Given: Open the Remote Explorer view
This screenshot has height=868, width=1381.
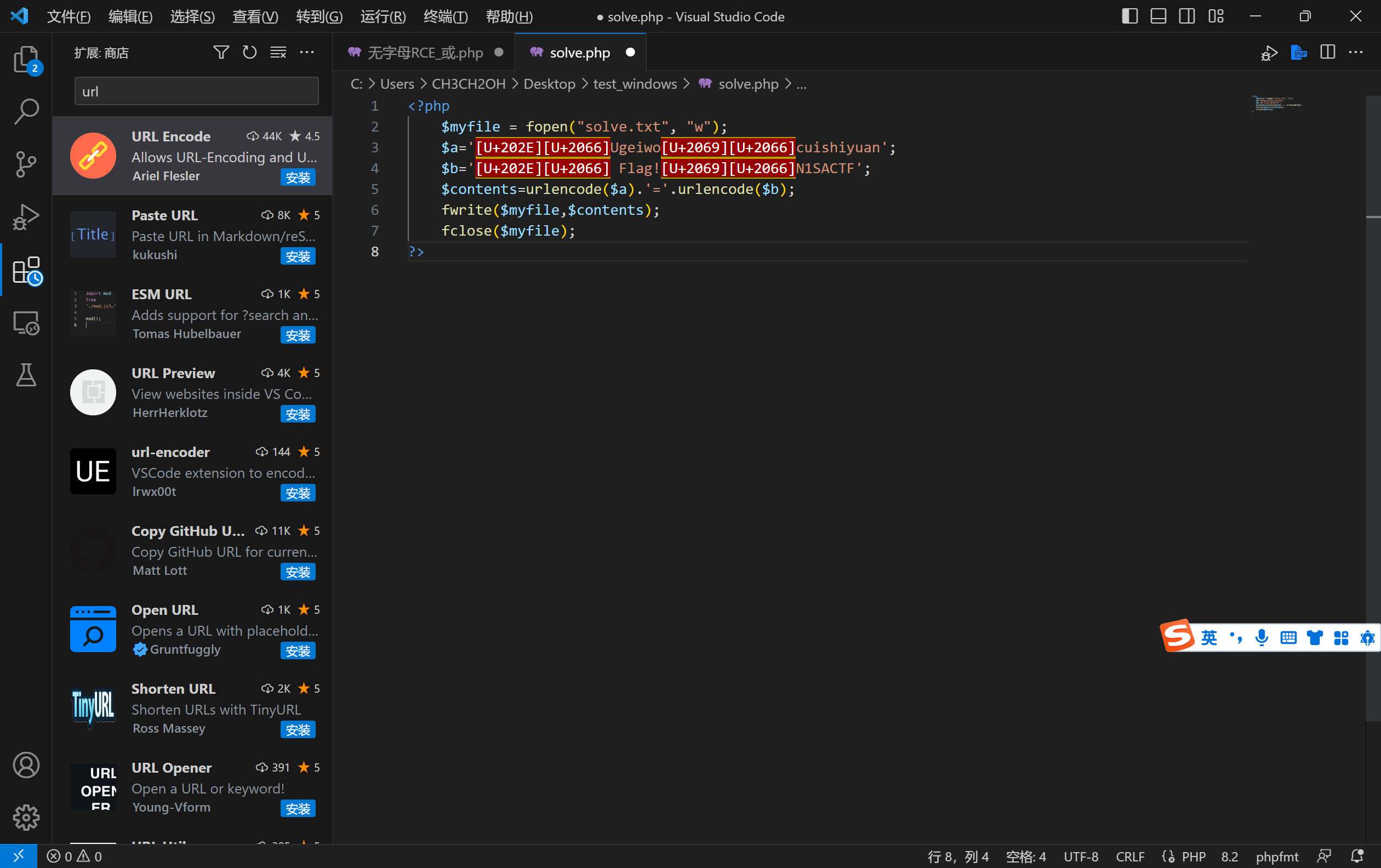Looking at the screenshot, I should 26,323.
